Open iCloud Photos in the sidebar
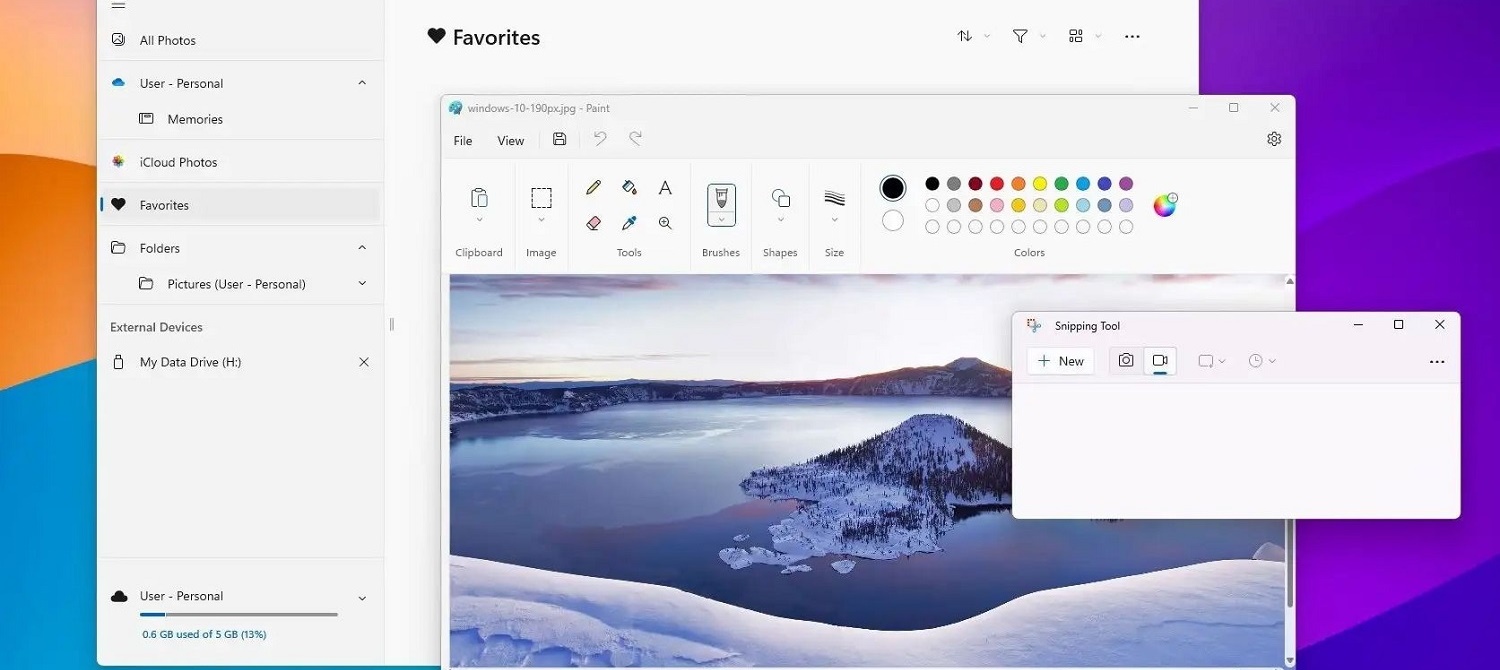 point(179,161)
